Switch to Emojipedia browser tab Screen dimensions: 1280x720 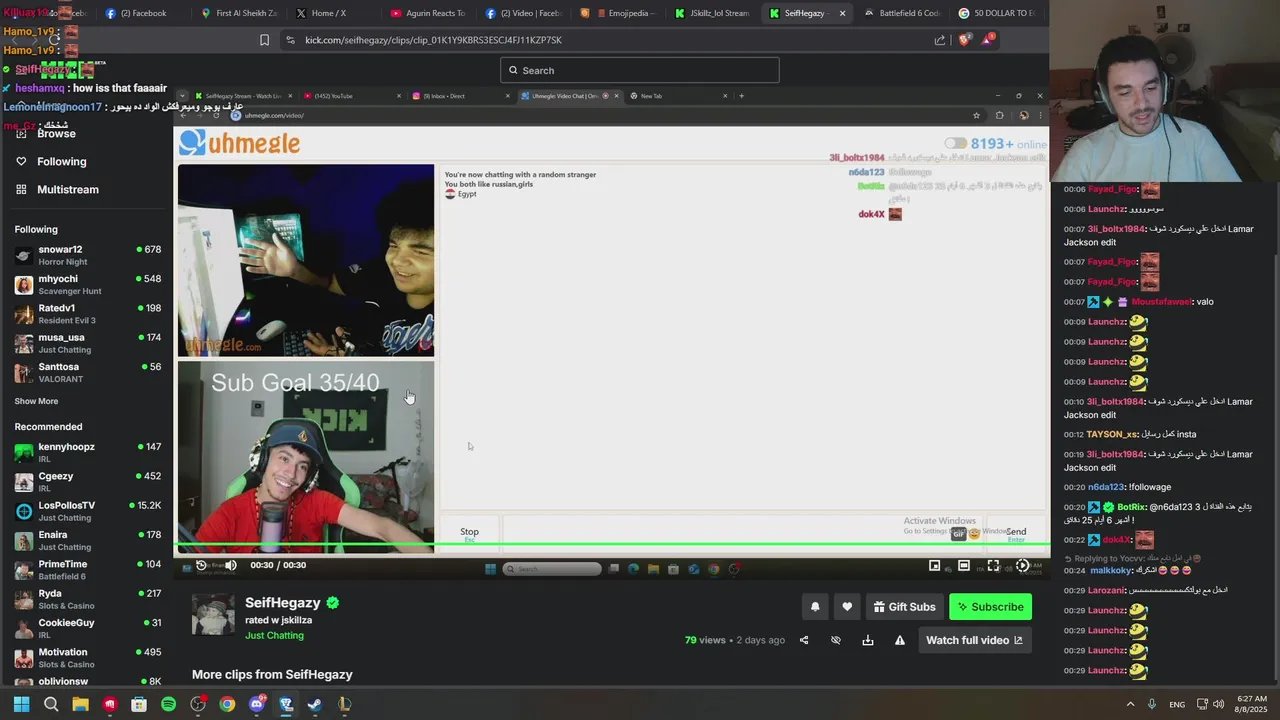pos(620,13)
